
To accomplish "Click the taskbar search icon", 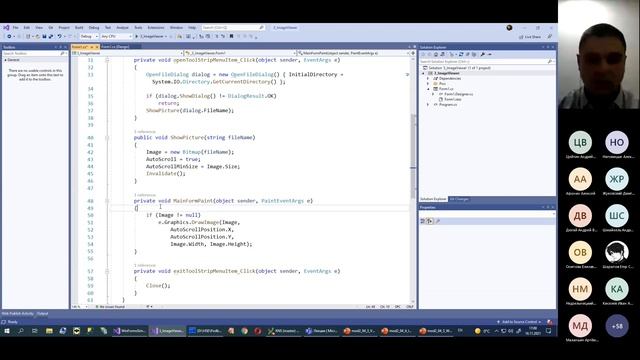I will coord(21,331).
